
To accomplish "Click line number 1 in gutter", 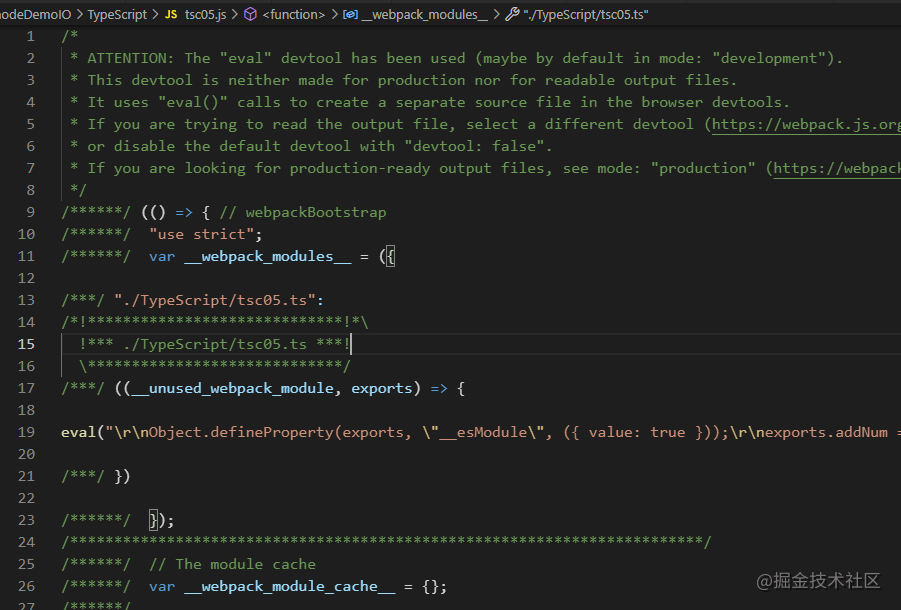I will 30,36.
